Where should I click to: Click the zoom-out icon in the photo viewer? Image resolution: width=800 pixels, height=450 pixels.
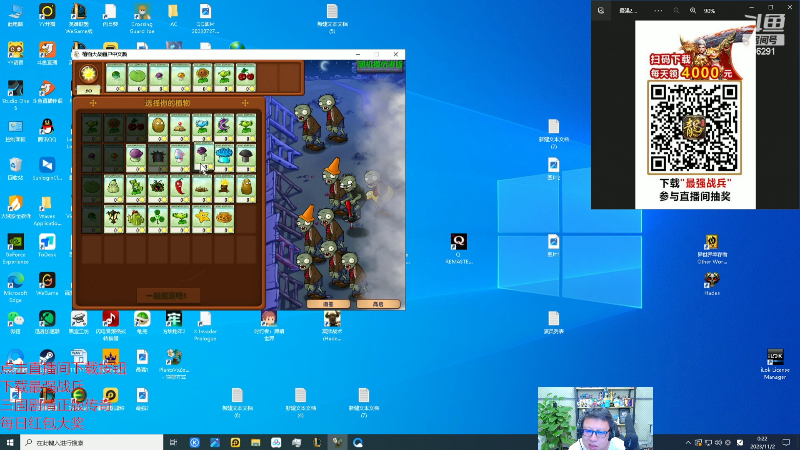coord(676,10)
